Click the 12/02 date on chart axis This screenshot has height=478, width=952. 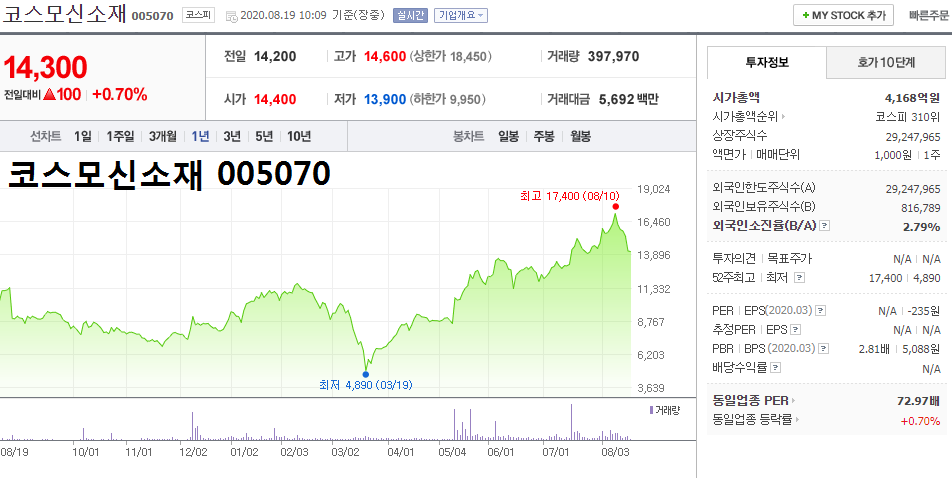pos(194,453)
